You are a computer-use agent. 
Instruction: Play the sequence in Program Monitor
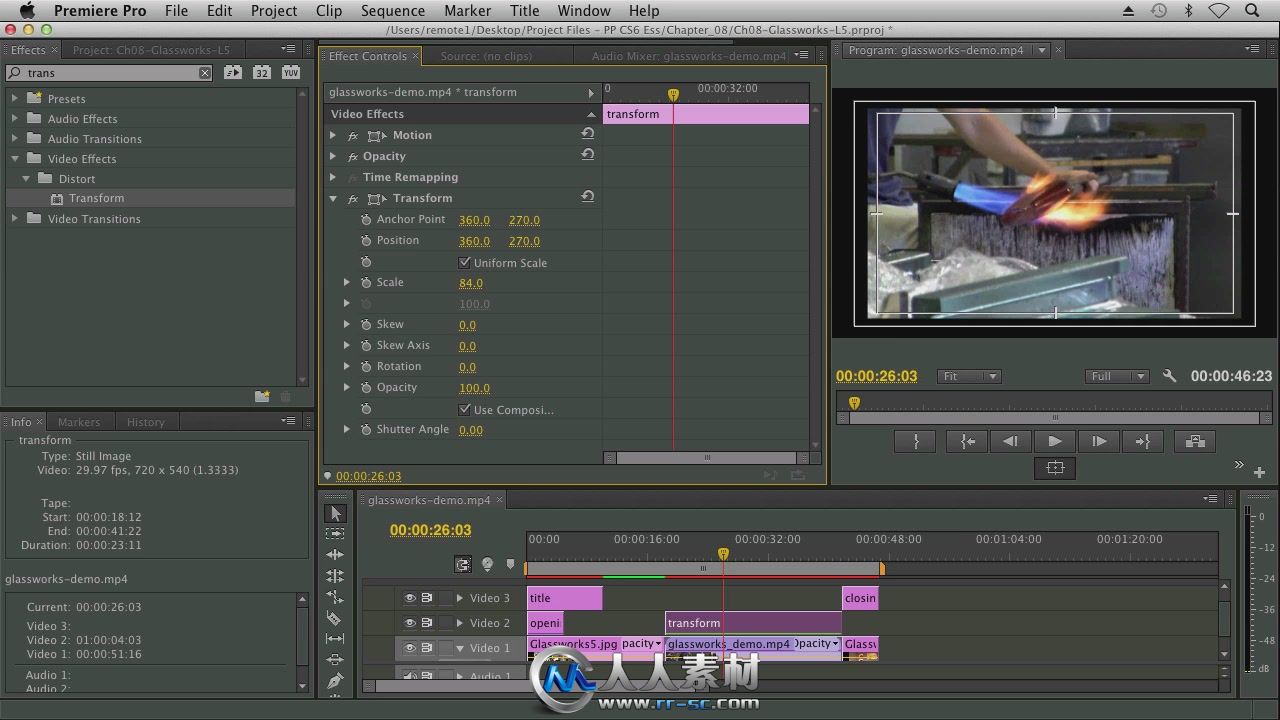[x=1054, y=441]
